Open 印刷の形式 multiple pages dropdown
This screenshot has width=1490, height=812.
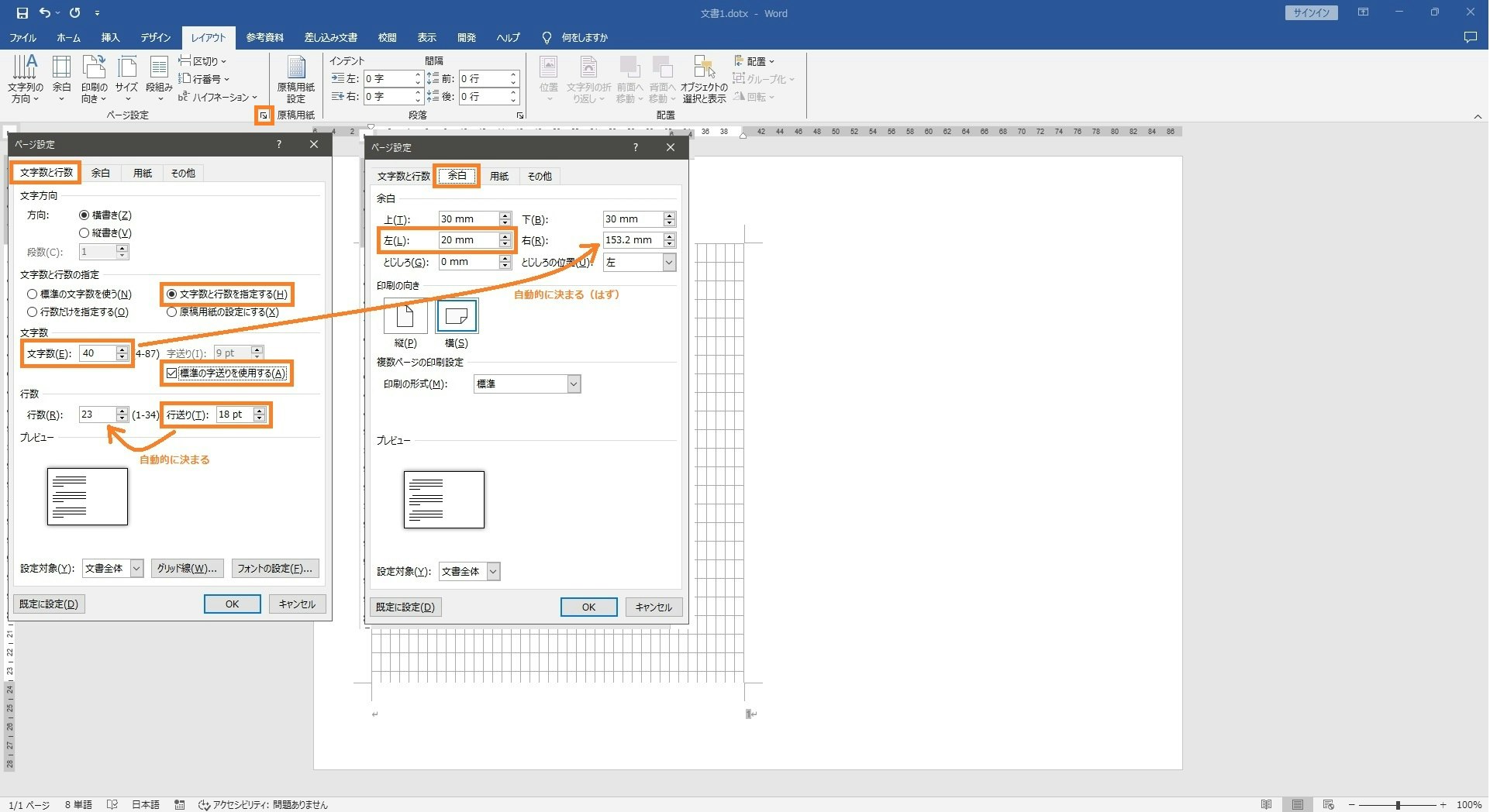click(574, 384)
